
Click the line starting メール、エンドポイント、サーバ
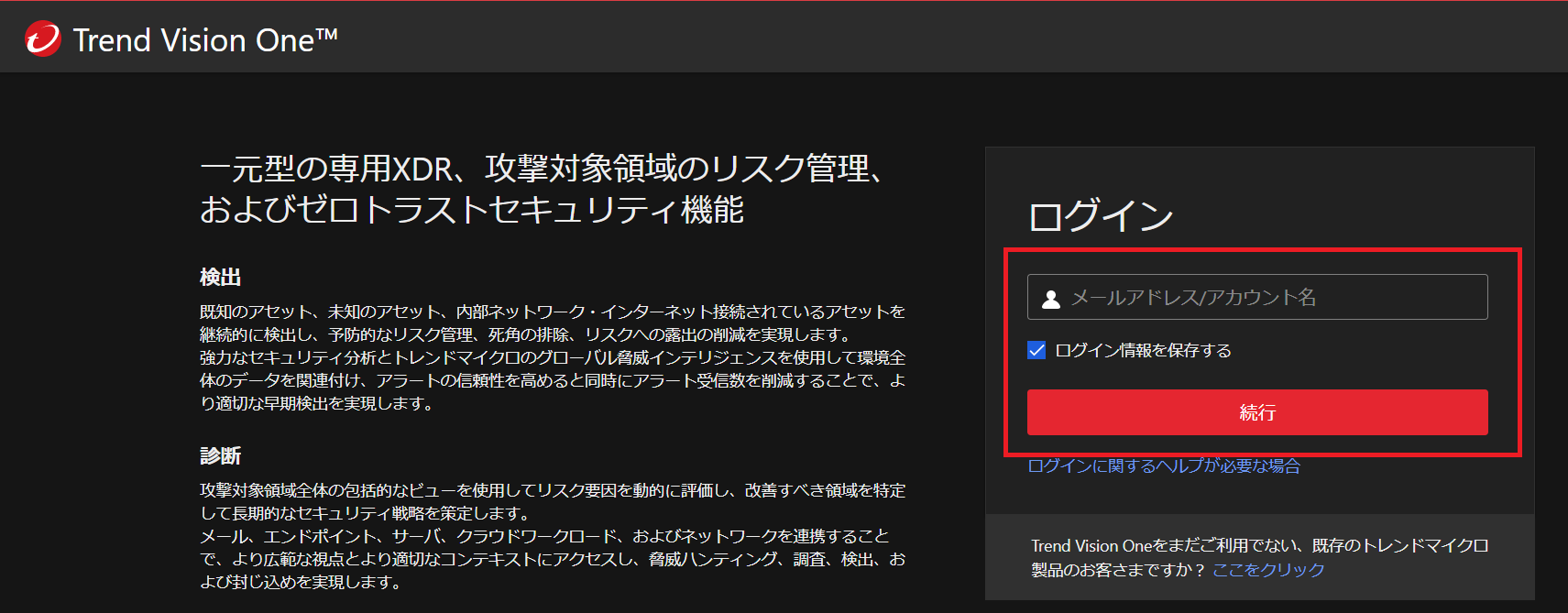point(544,536)
